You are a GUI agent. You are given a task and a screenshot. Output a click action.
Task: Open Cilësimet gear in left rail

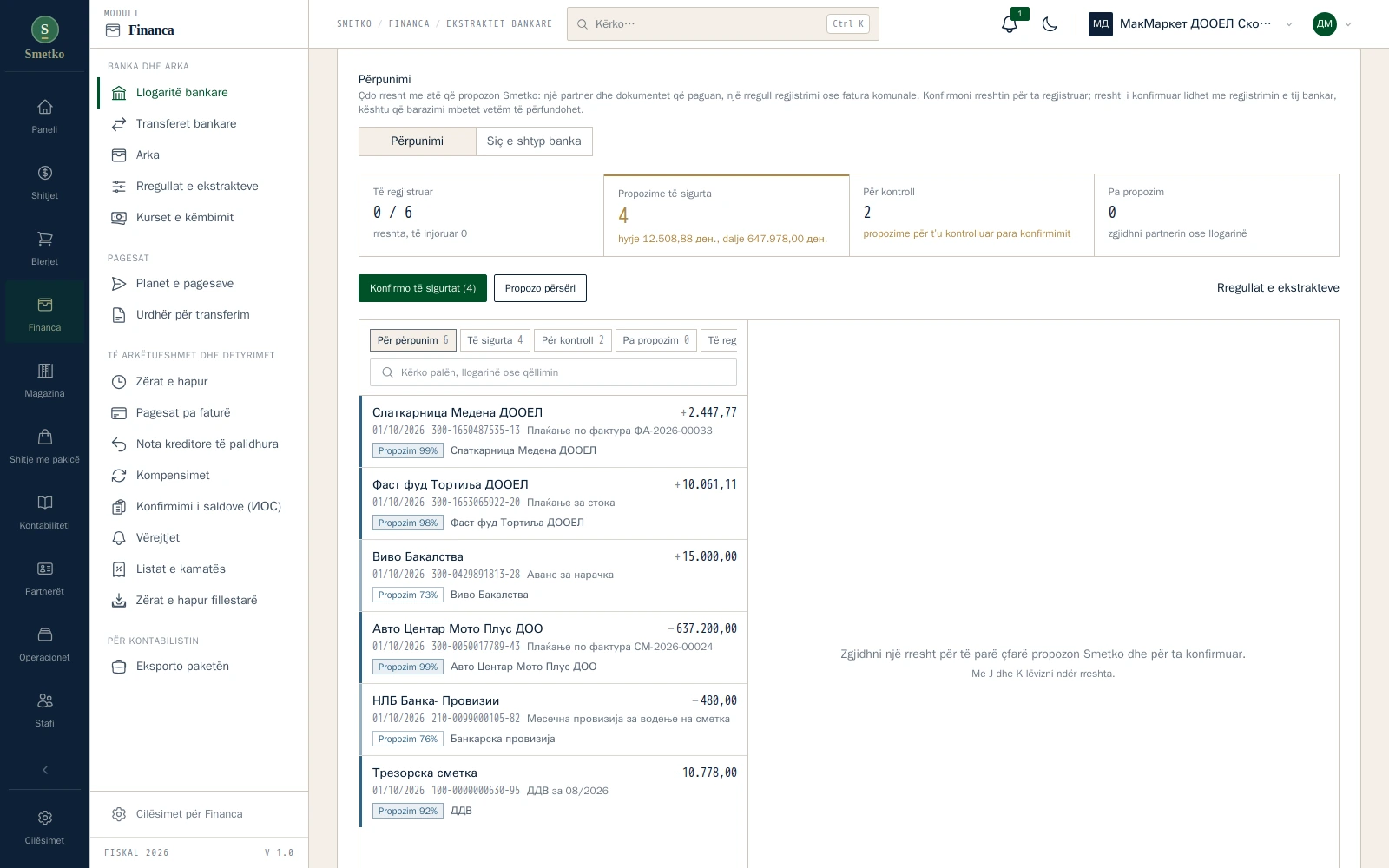tap(44, 826)
